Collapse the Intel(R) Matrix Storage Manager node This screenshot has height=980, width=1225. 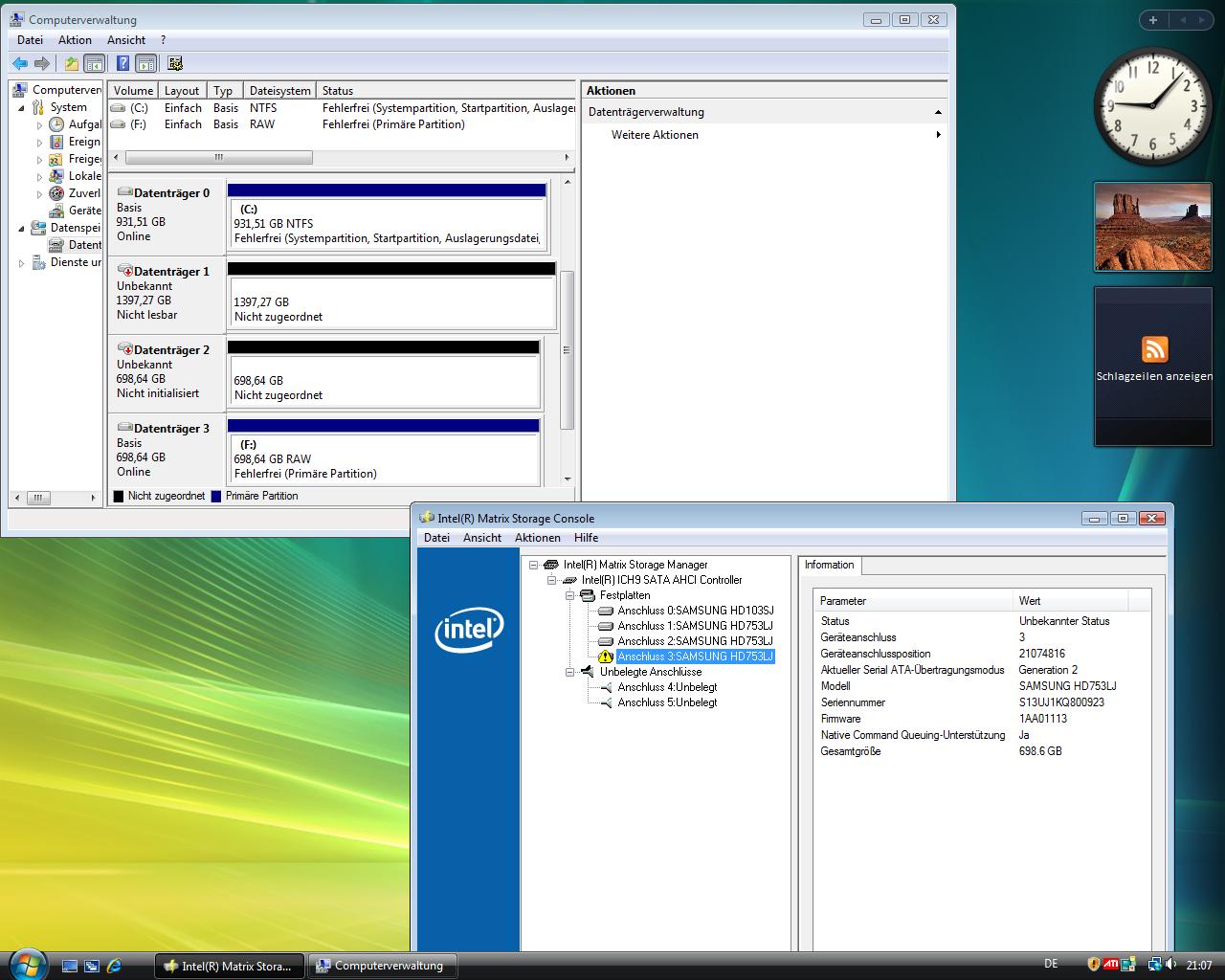coord(534,565)
